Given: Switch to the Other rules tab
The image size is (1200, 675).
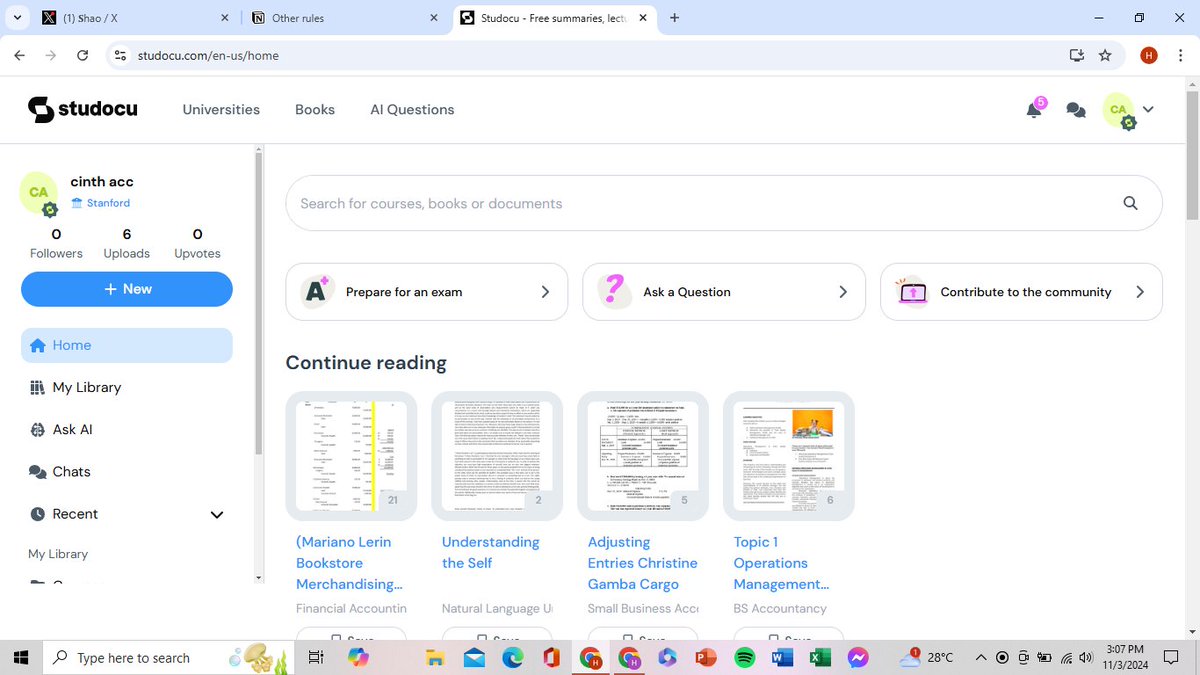Looking at the screenshot, I should [x=344, y=18].
